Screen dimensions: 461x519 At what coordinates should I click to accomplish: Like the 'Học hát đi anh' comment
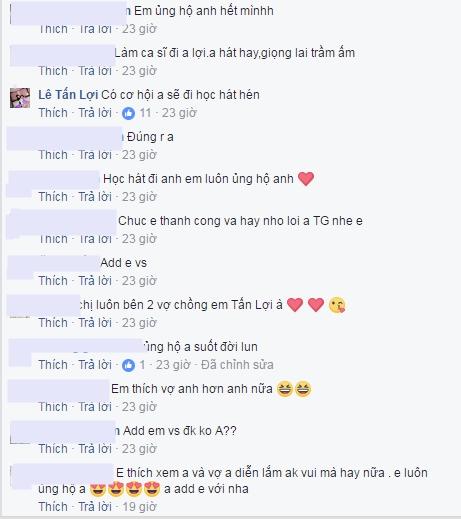click(53, 197)
